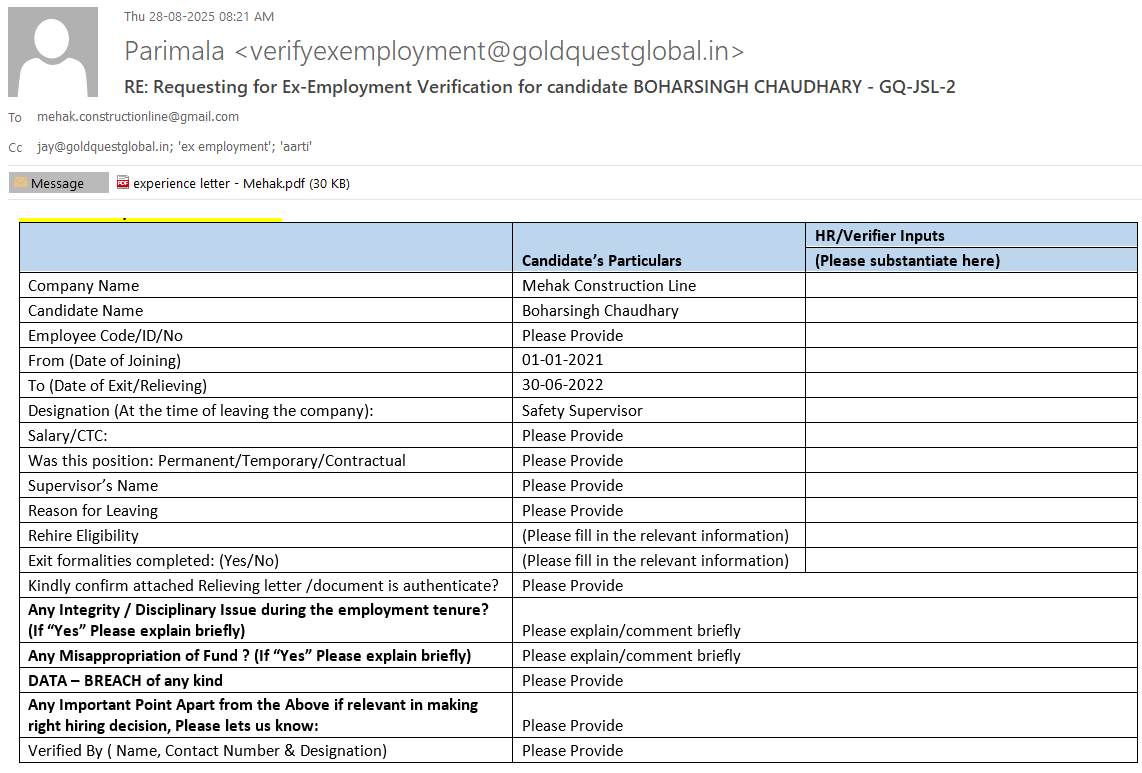This screenshot has height=773, width=1142.
Task: Click the sender's profile avatar picture
Action: (x=53, y=52)
